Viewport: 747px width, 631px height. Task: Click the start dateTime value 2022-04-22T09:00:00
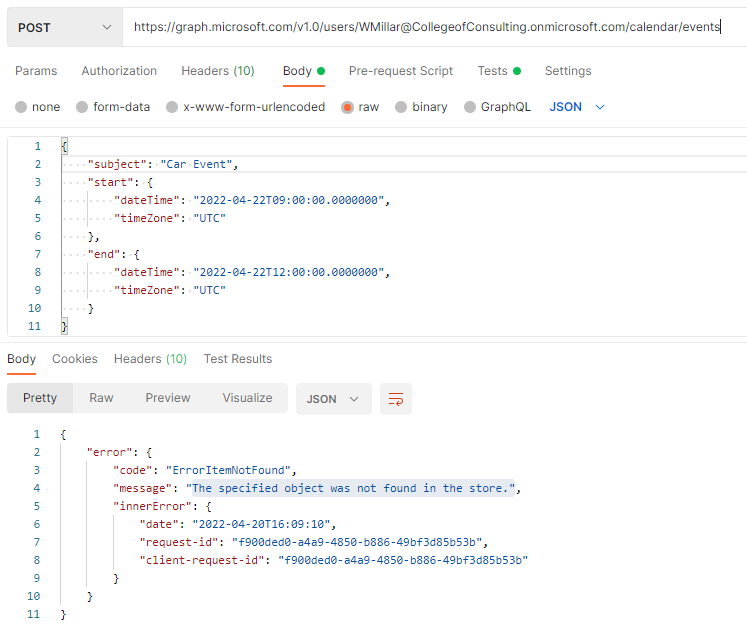(288, 200)
